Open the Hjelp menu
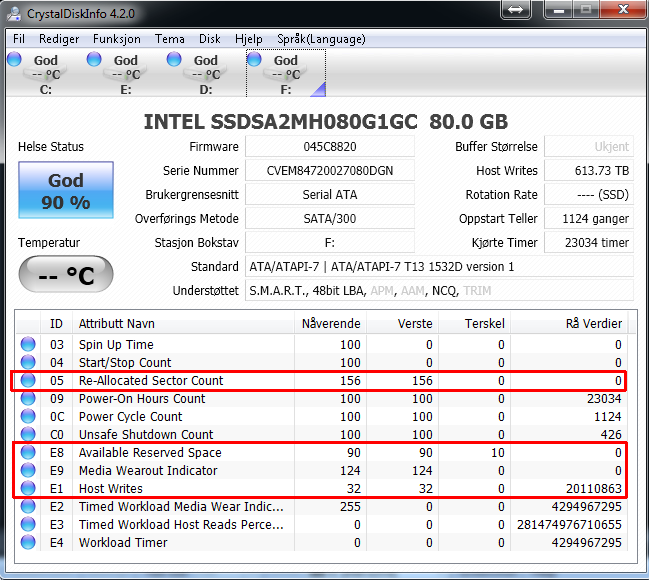Viewport: 649px width, 580px height. point(249,39)
